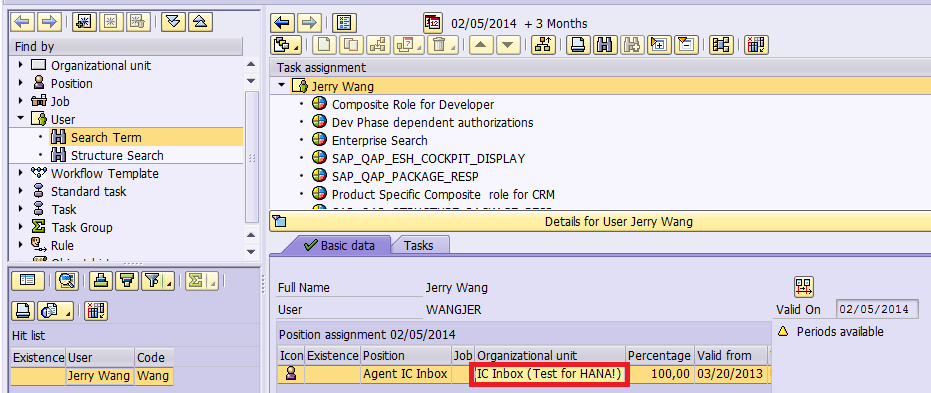931x393 pixels.
Task: Open layout settings in hit list toolbar
Action: (x=96, y=310)
